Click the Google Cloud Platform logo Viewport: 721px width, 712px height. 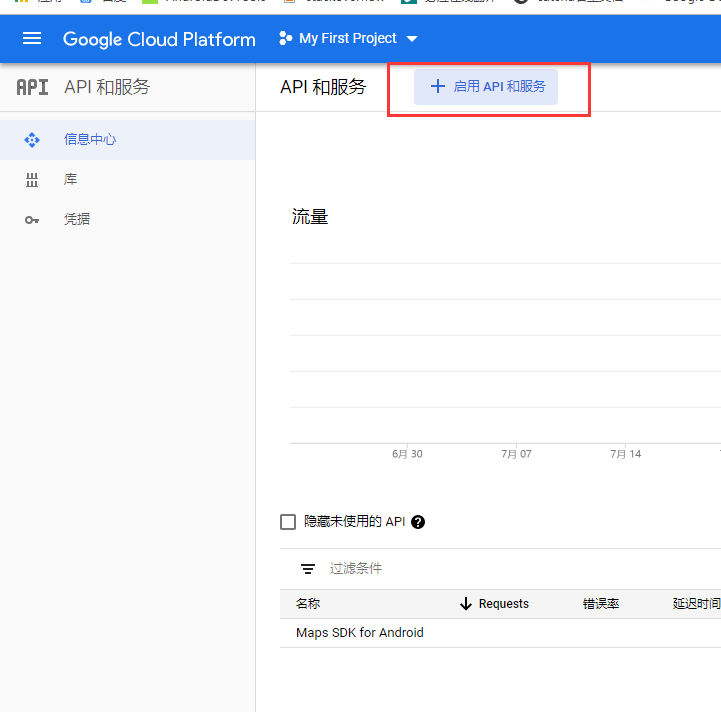(x=159, y=39)
